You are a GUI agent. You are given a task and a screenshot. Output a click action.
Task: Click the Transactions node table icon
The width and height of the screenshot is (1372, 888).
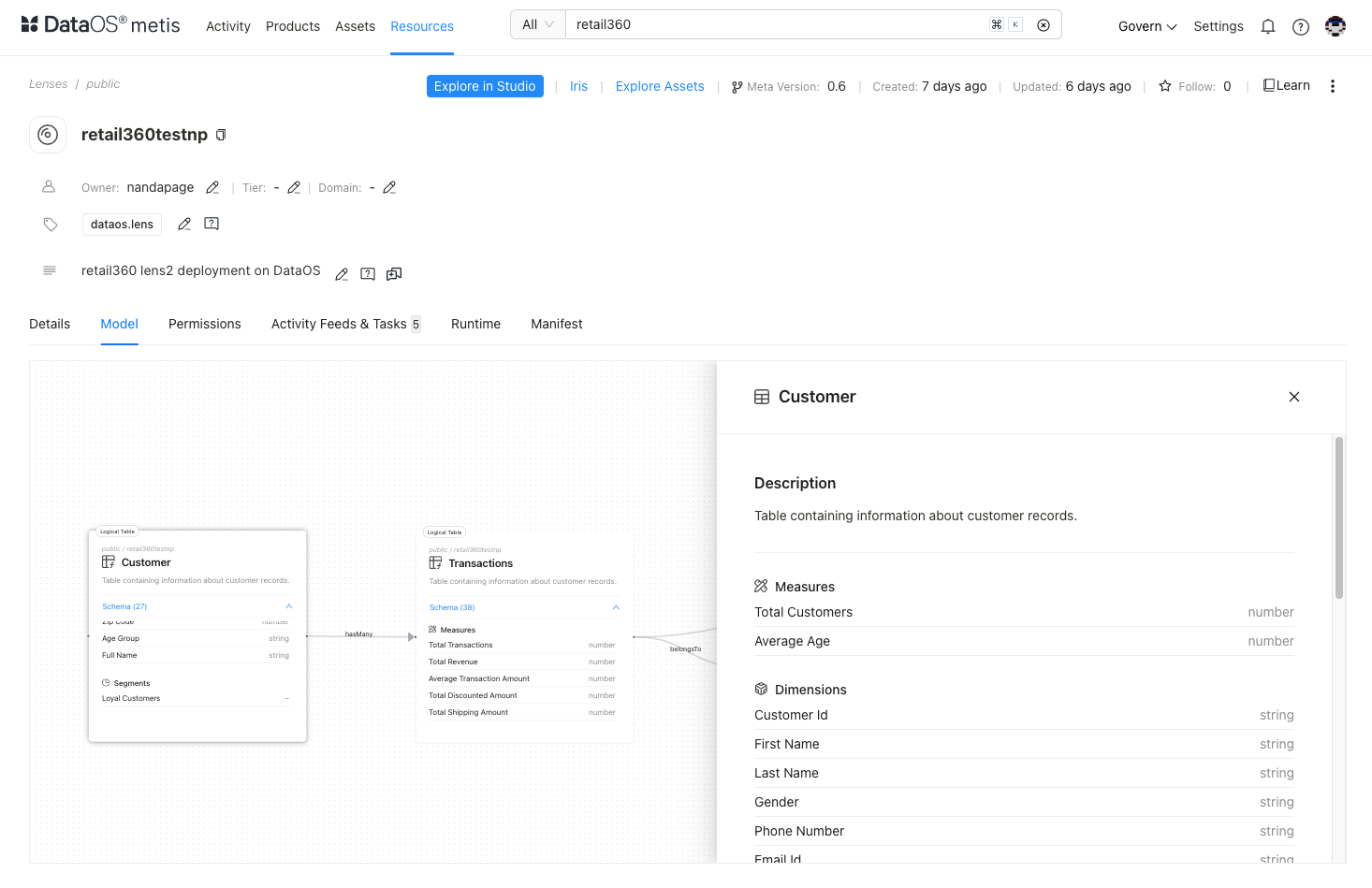[x=435, y=563]
